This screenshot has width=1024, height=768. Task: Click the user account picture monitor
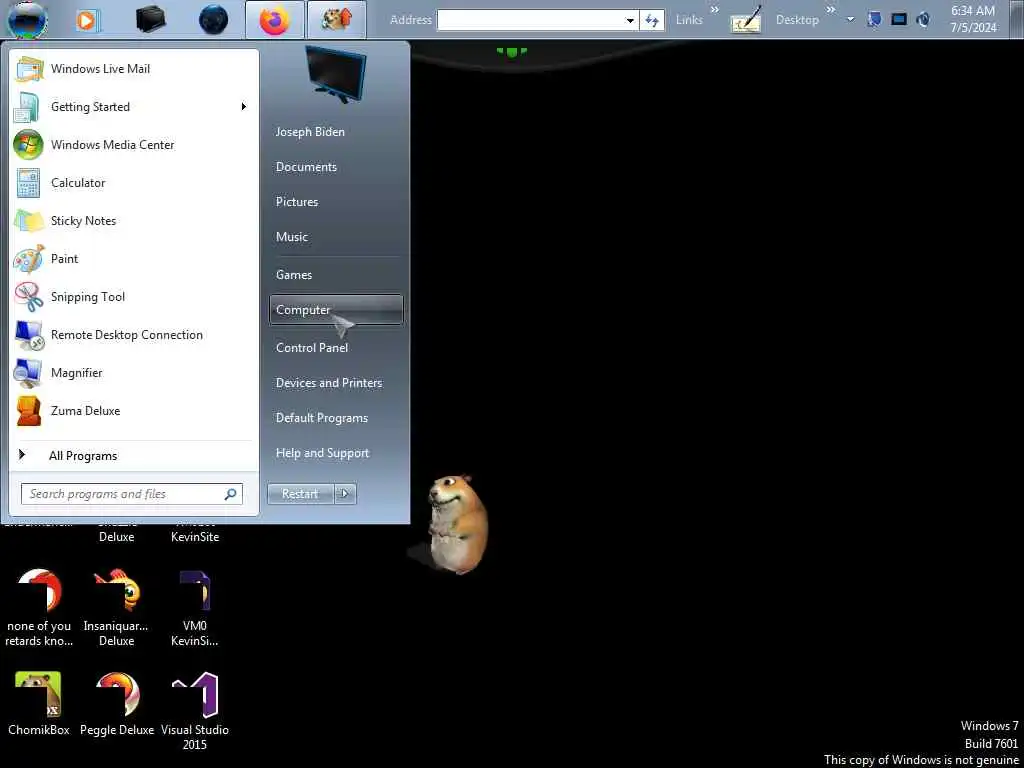tap(336, 74)
